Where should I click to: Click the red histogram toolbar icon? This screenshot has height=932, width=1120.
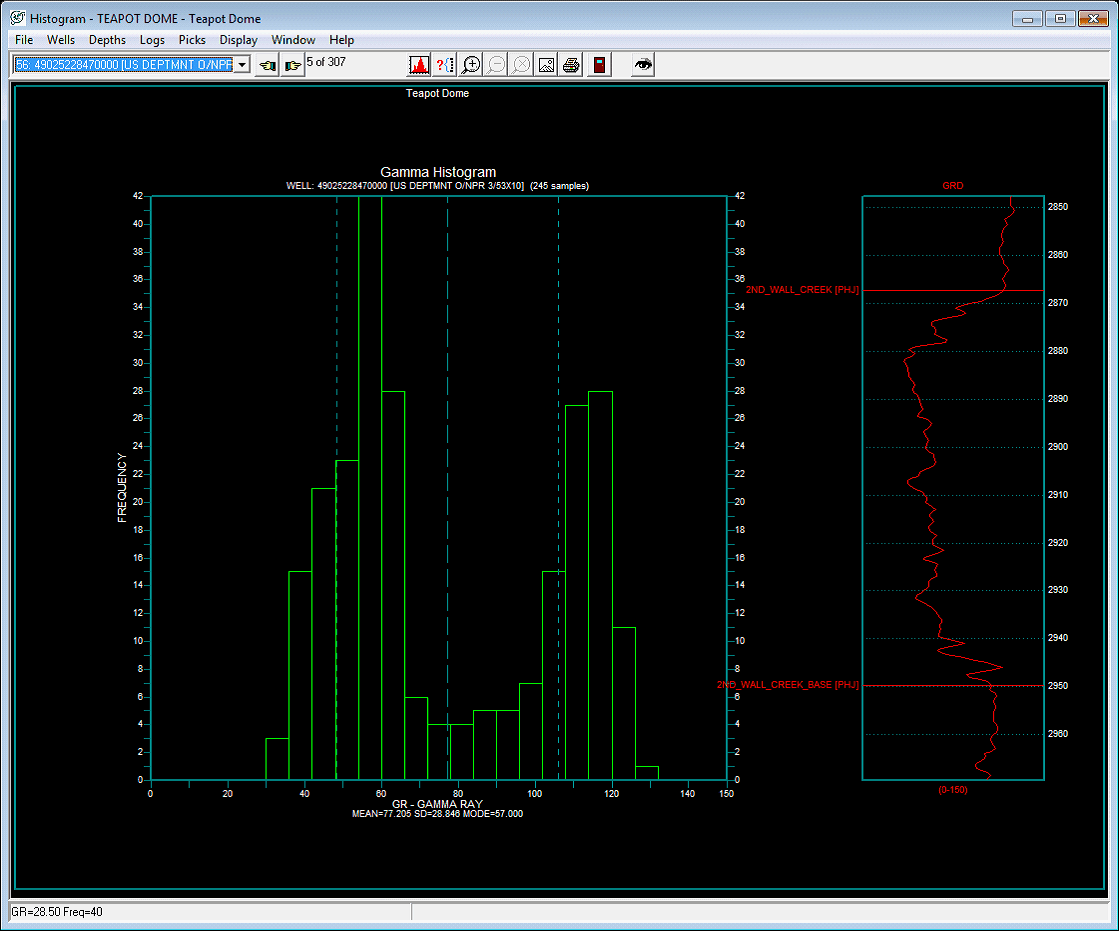pos(419,65)
